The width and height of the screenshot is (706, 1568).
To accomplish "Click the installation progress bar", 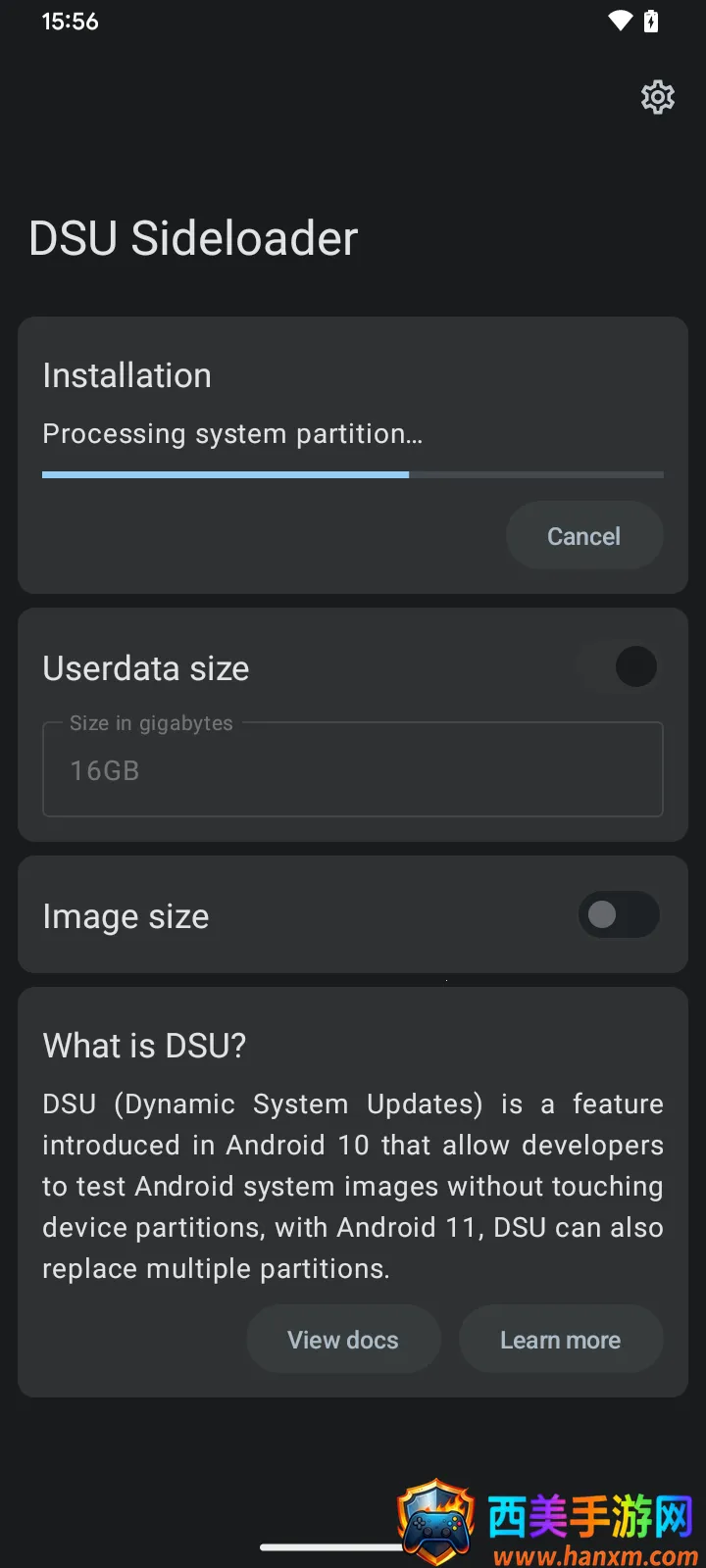I will 353,475.
